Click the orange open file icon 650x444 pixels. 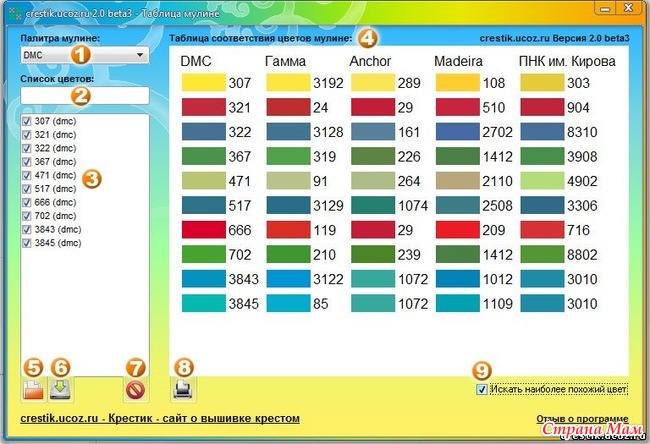tap(33, 391)
